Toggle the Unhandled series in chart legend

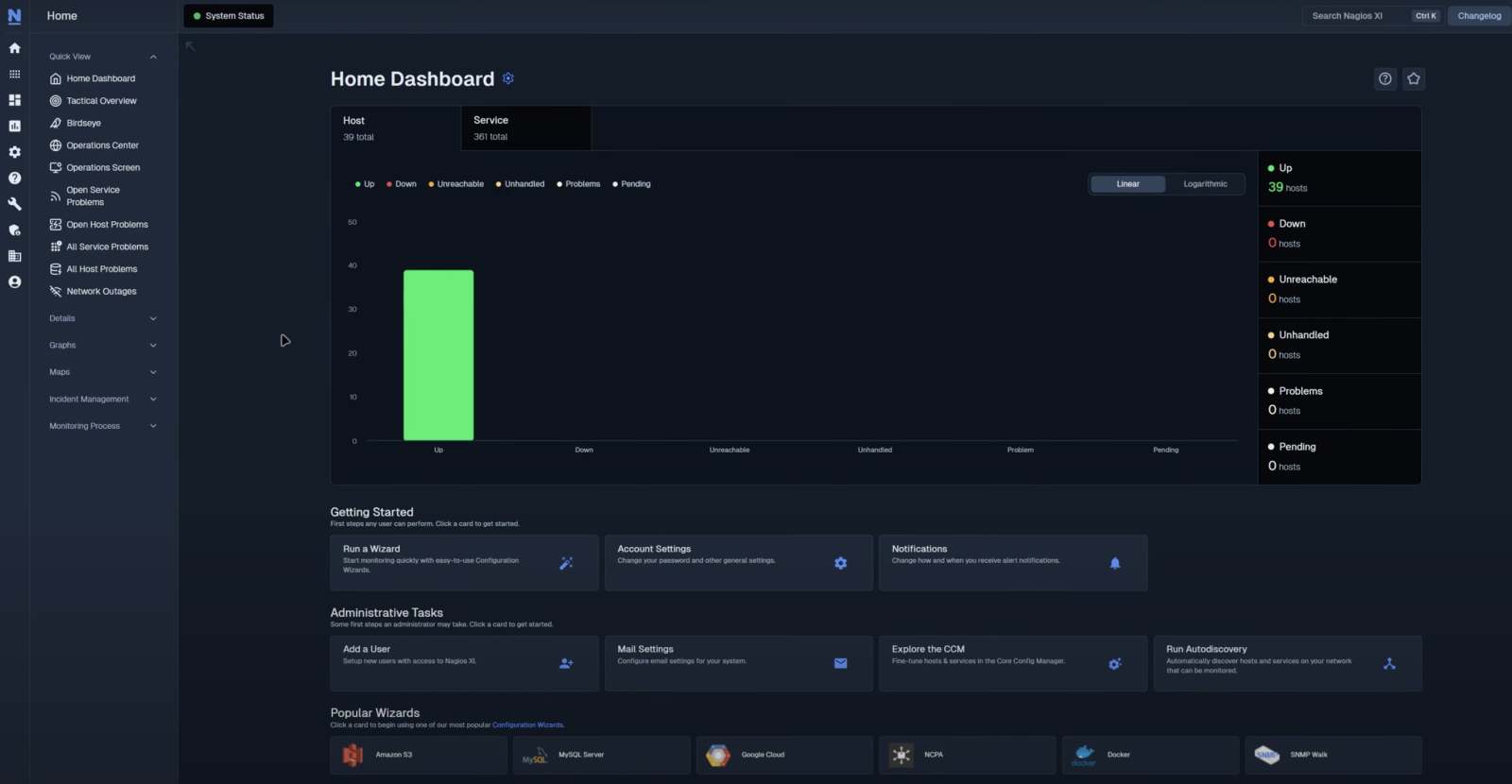point(521,184)
